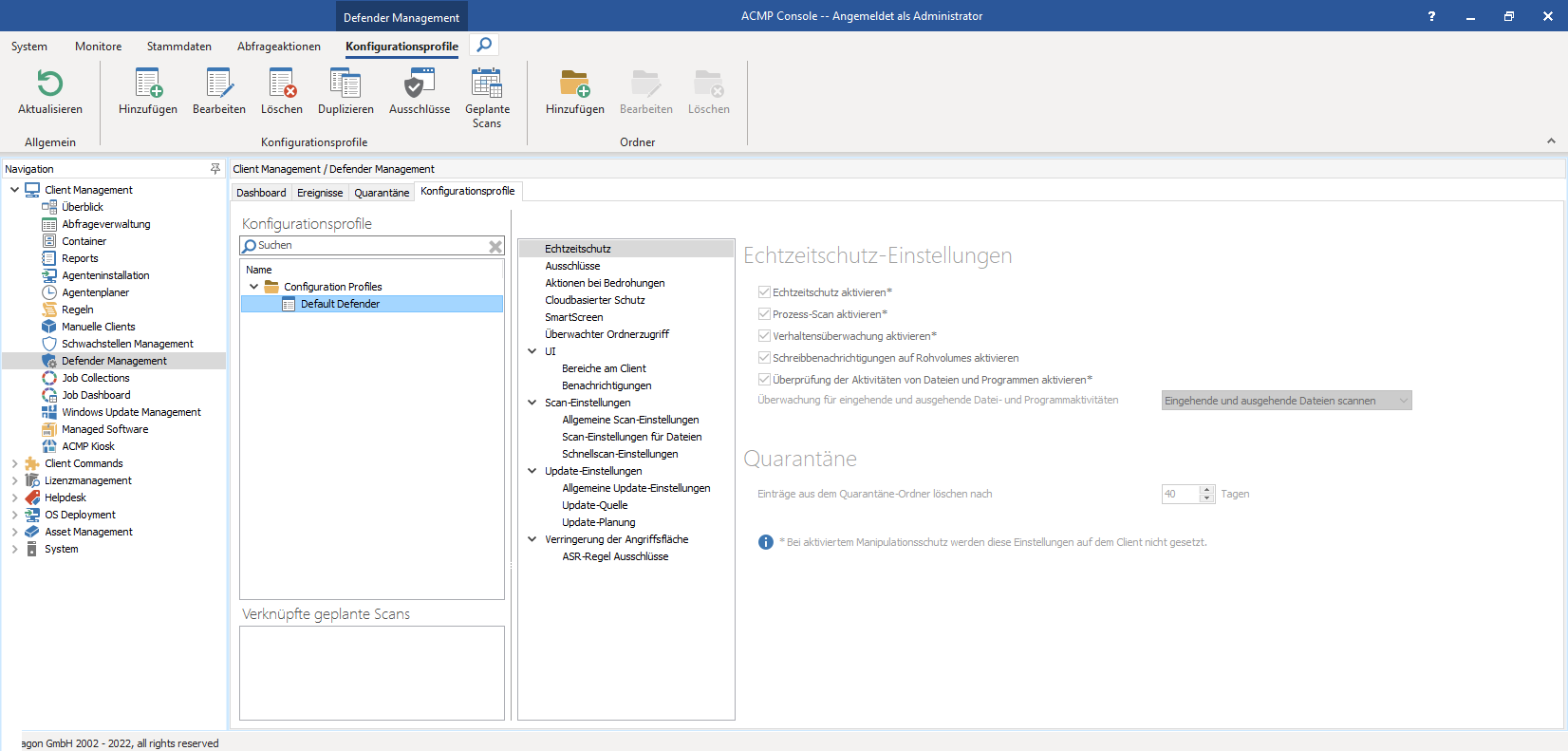Click the ribbon search magnifier icon
The image size is (1568, 751).
pos(484,46)
